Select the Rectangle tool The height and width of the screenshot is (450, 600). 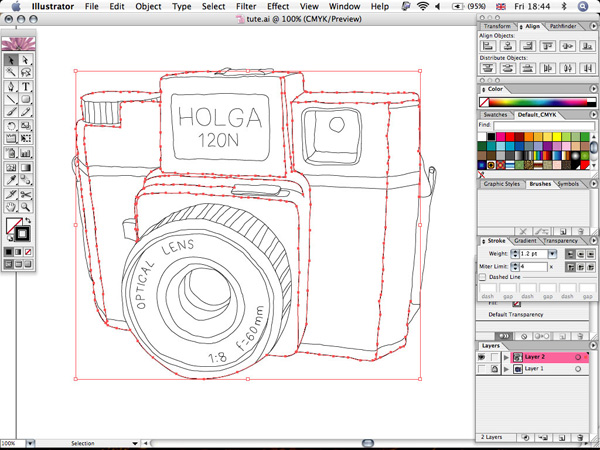click(25, 99)
